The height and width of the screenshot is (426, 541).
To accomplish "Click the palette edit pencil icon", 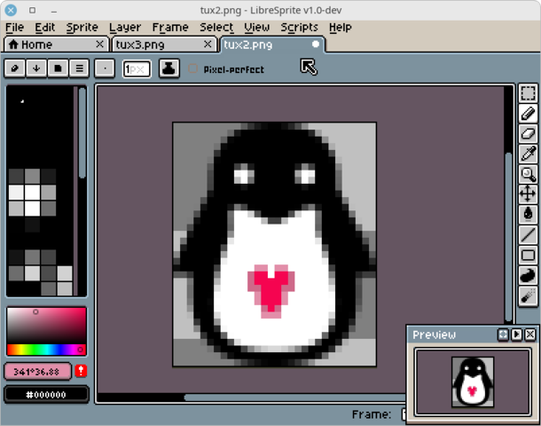I will click(x=15, y=68).
